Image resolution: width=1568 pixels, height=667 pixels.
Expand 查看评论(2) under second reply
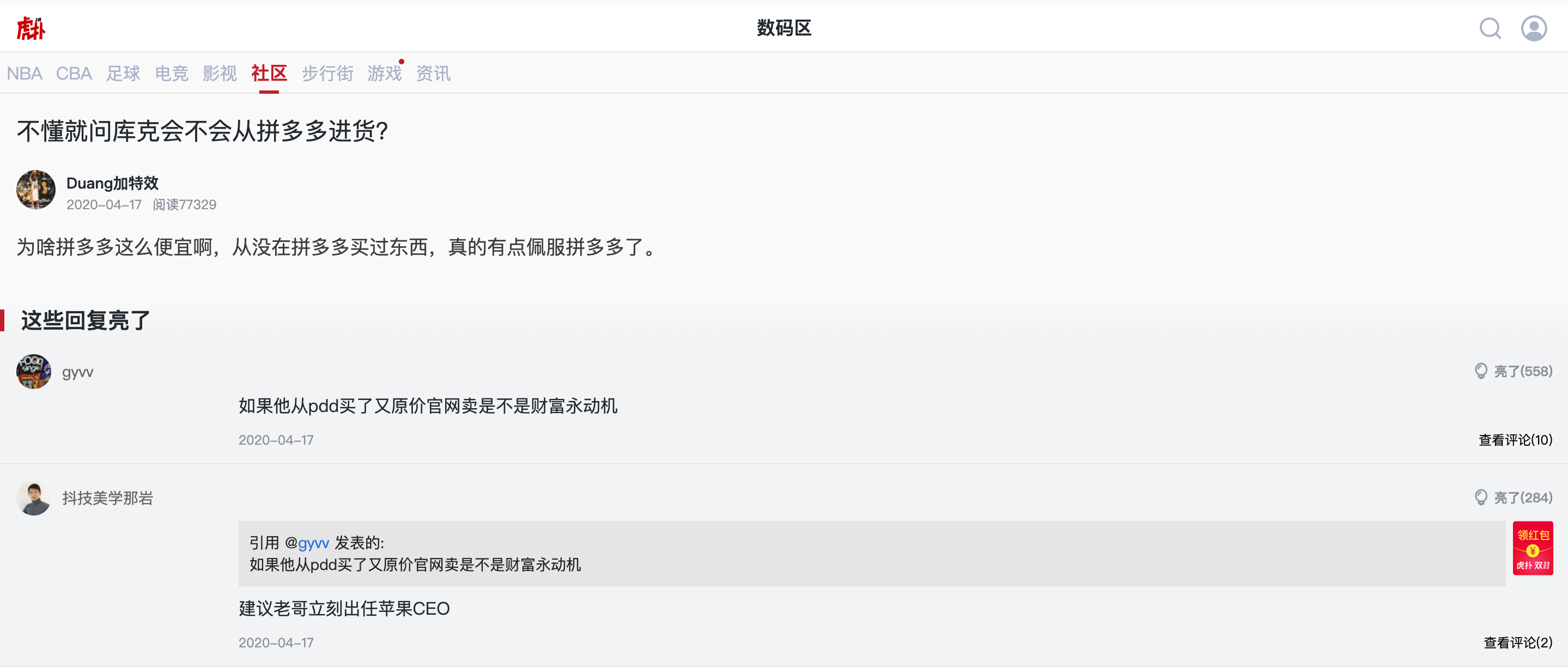[x=1518, y=642]
